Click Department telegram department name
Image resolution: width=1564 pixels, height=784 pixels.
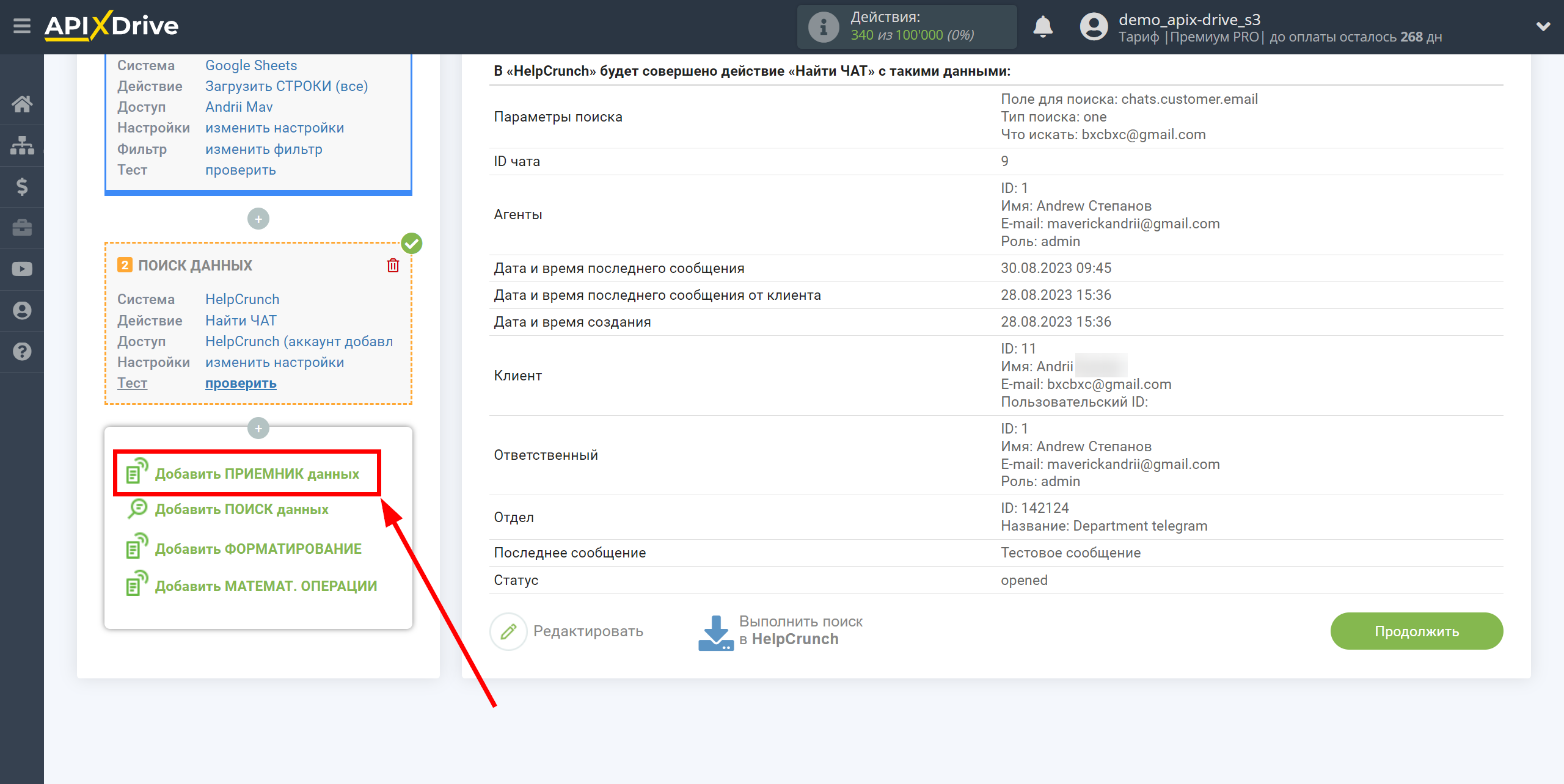tap(1140, 526)
